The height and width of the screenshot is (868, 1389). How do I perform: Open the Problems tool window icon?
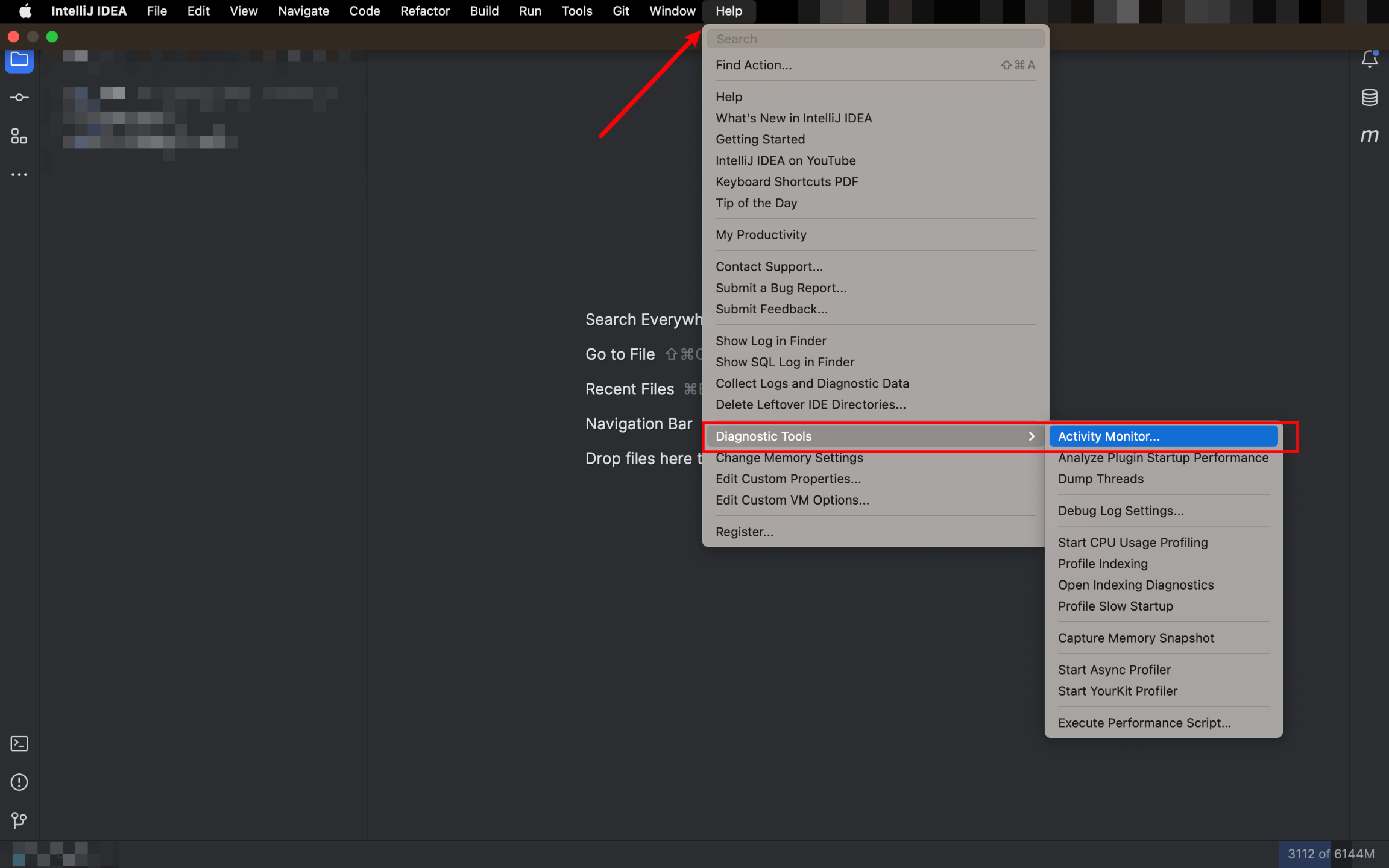(x=19, y=782)
